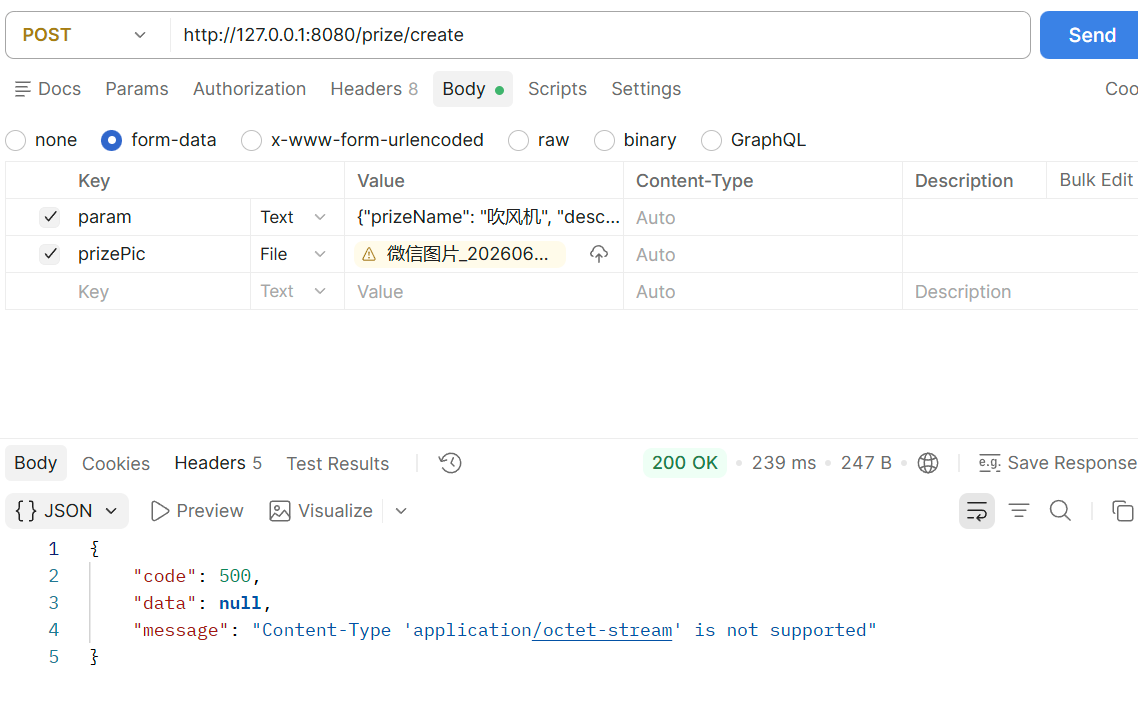
Task: Open response Headers tab
Action: coord(218,463)
